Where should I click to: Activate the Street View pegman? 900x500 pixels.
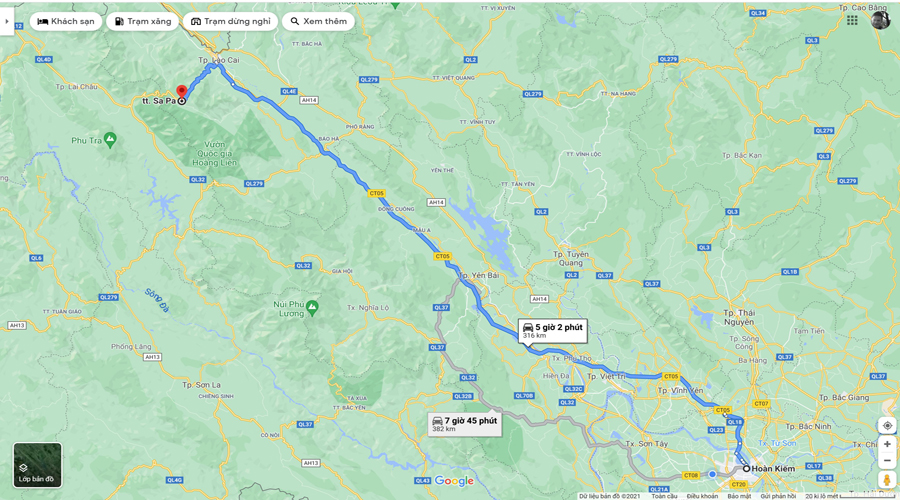coord(887,480)
